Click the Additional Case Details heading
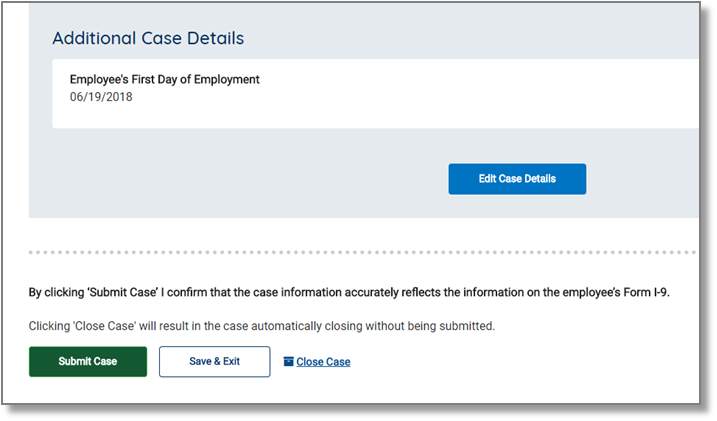The image size is (717, 421). (148, 38)
